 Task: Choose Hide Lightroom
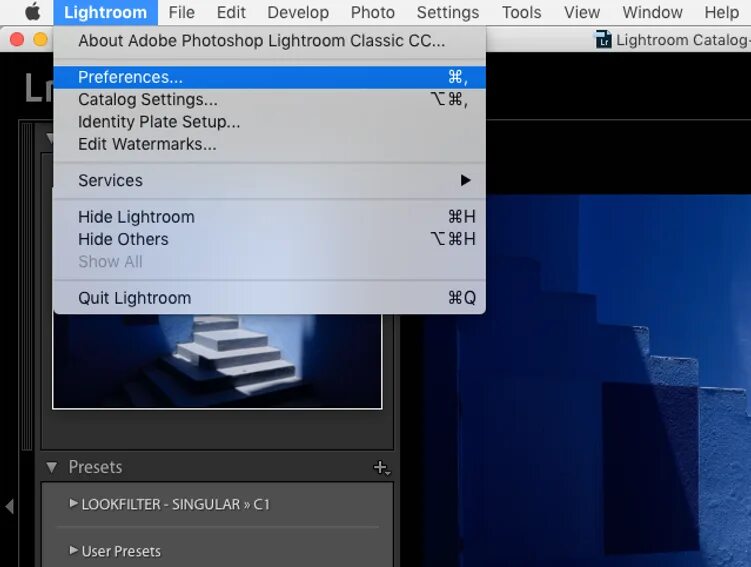270,217
